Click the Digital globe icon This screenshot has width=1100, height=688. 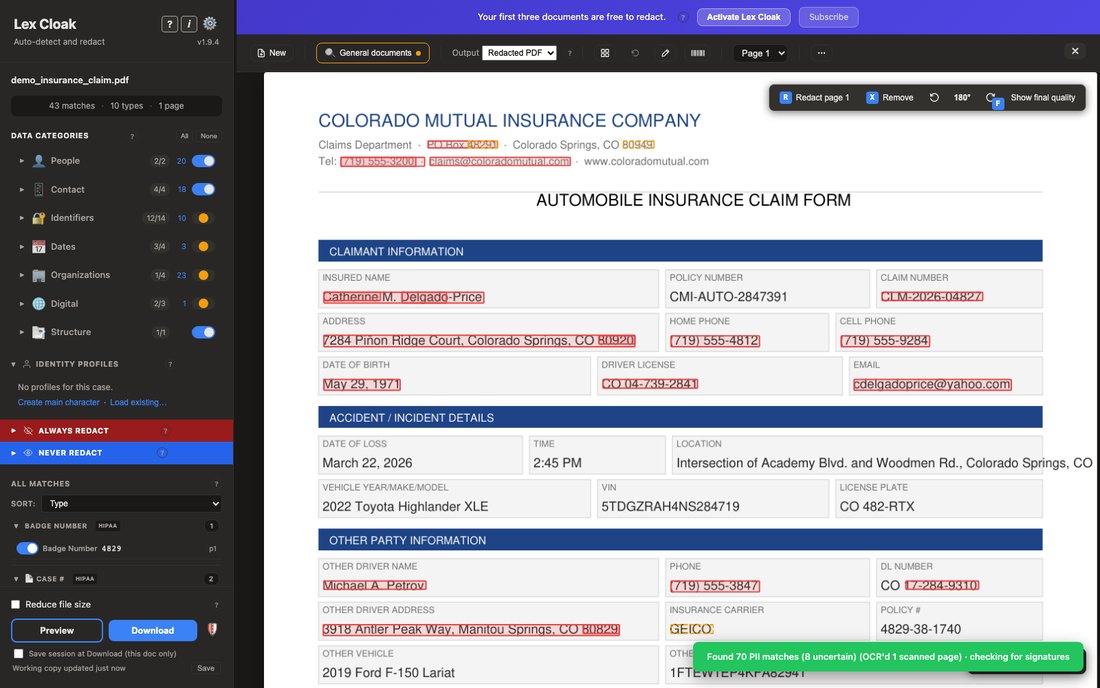click(x=39, y=304)
